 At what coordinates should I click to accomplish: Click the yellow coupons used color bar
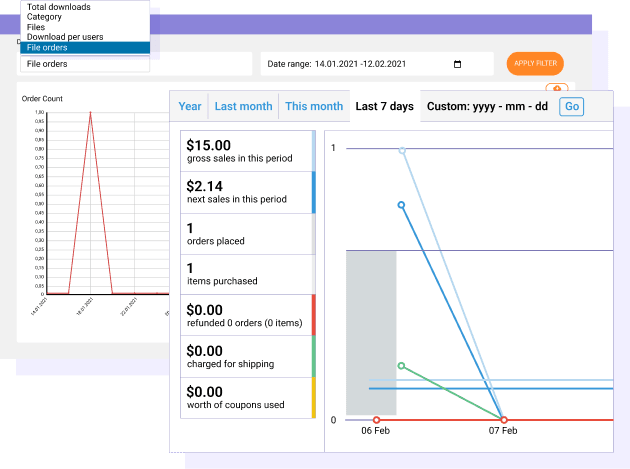tap(314, 397)
